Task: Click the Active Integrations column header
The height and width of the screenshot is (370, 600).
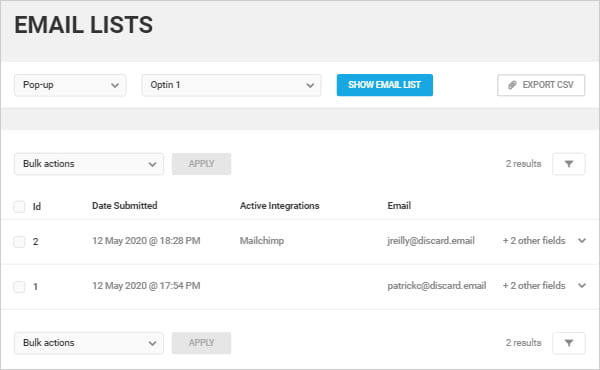Action: (x=279, y=205)
